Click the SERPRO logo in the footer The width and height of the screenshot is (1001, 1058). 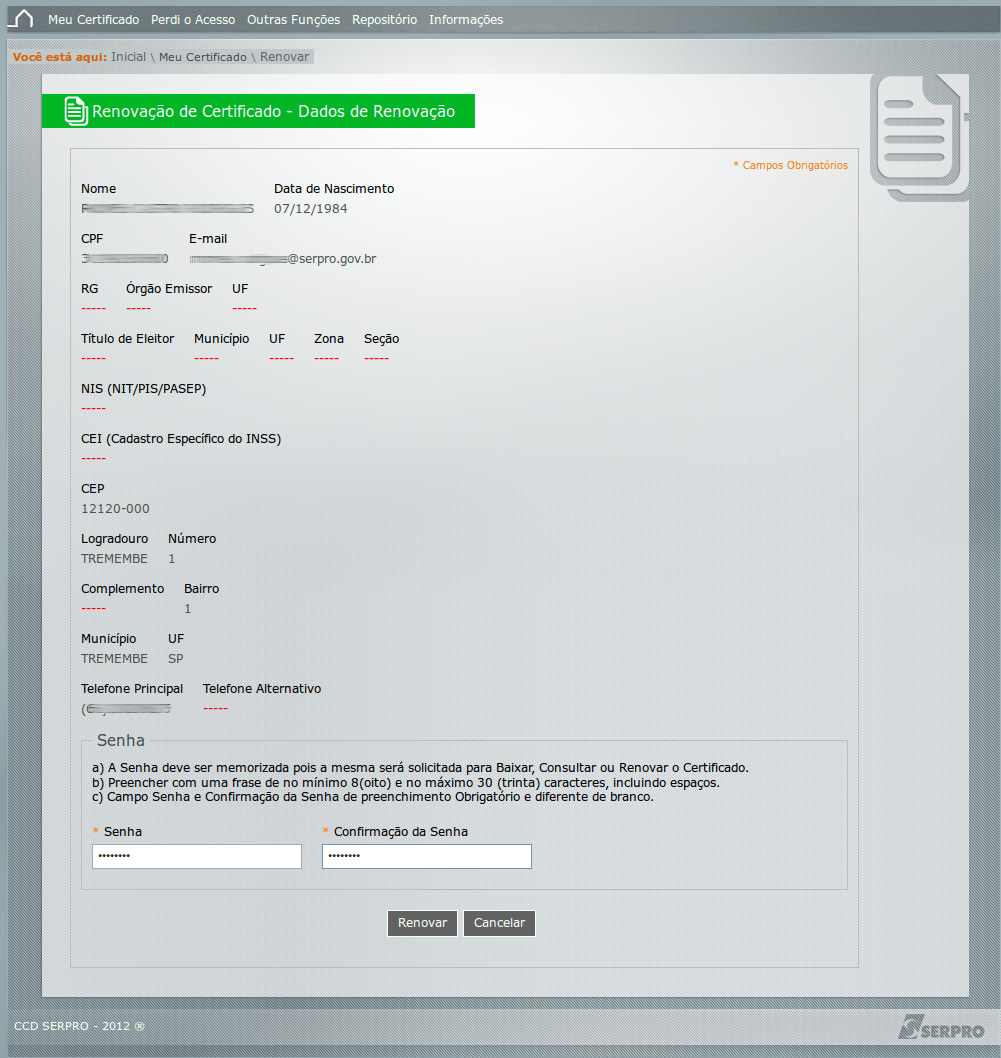[941, 1026]
